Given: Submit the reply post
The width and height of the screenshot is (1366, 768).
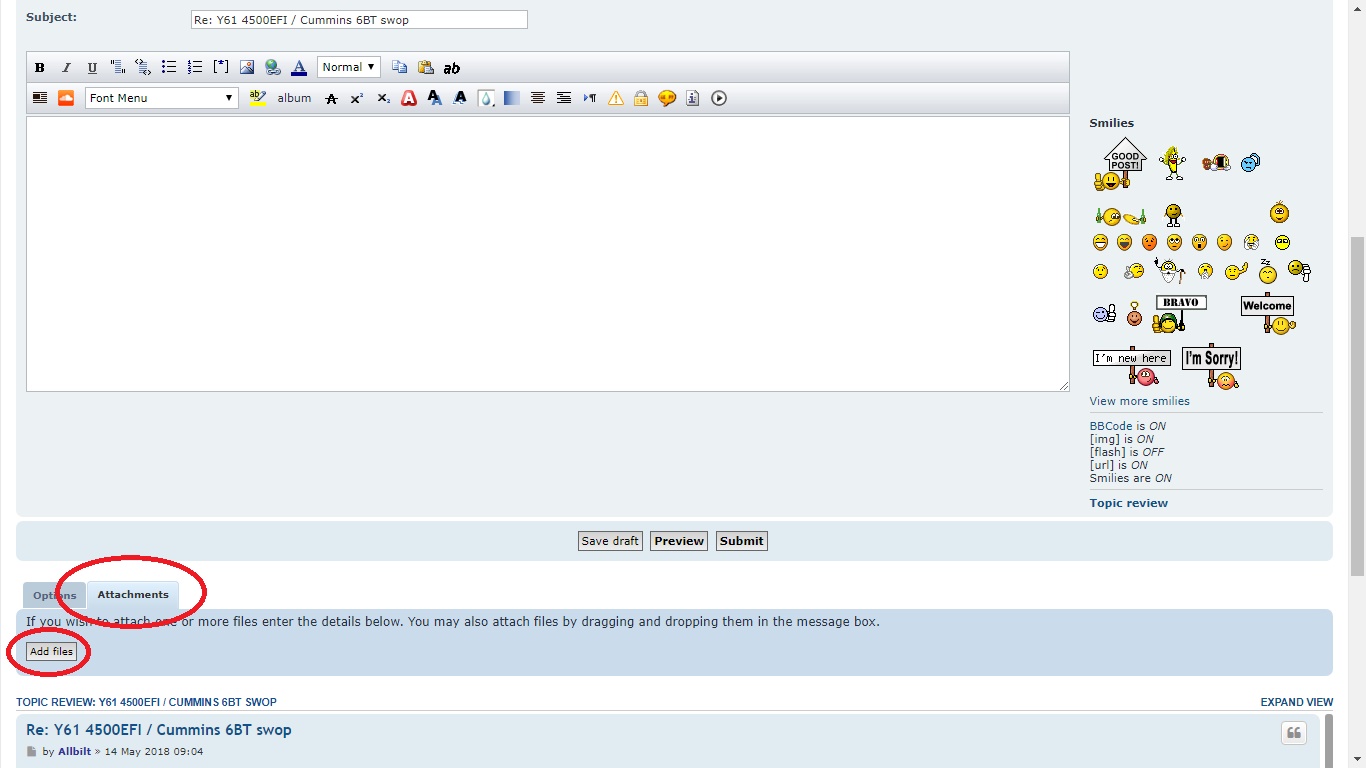Looking at the screenshot, I should point(742,541).
